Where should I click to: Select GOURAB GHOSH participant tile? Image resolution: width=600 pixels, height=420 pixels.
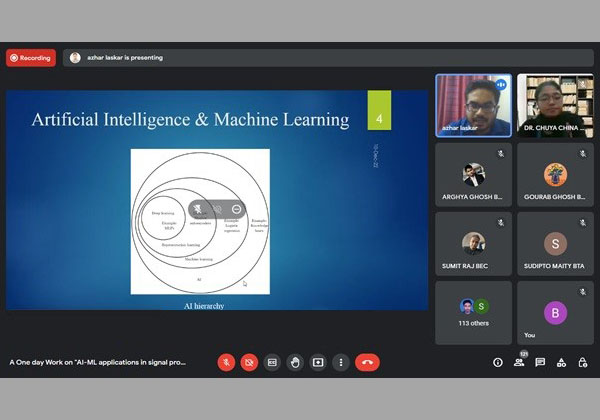click(x=556, y=175)
